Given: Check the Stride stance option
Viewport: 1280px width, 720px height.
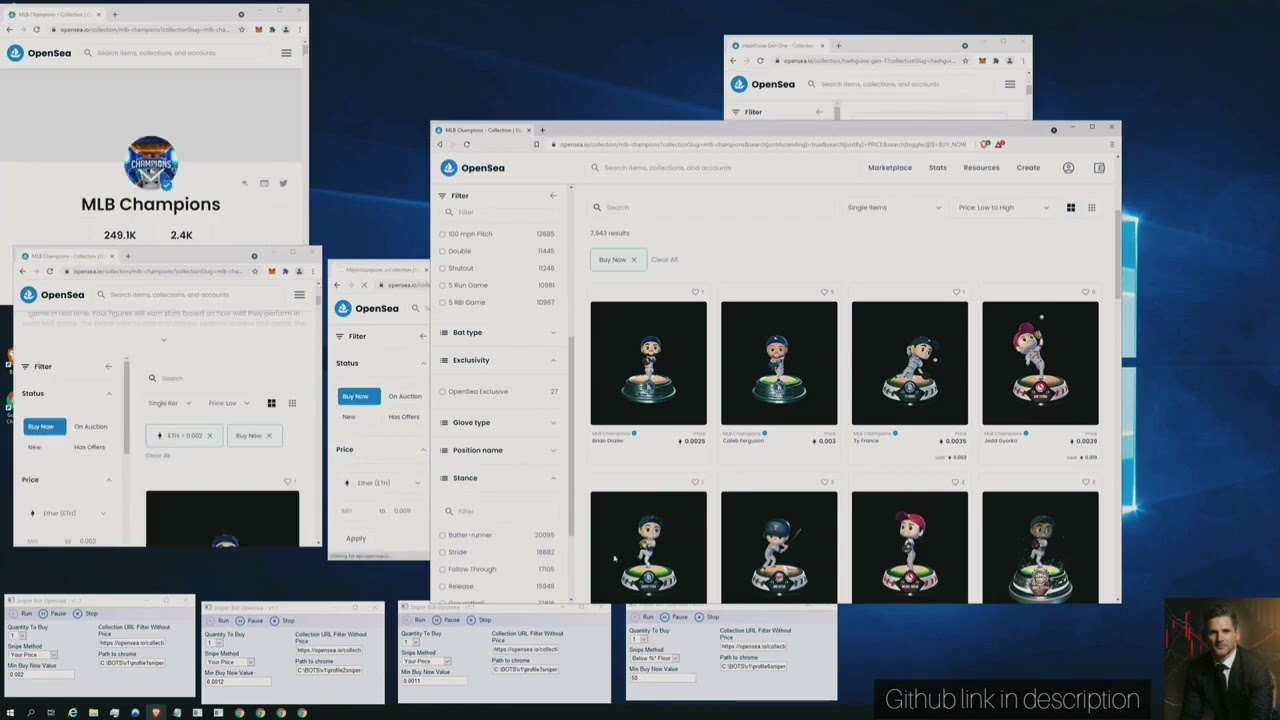Looking at the screenshot, I should (442, 552).
